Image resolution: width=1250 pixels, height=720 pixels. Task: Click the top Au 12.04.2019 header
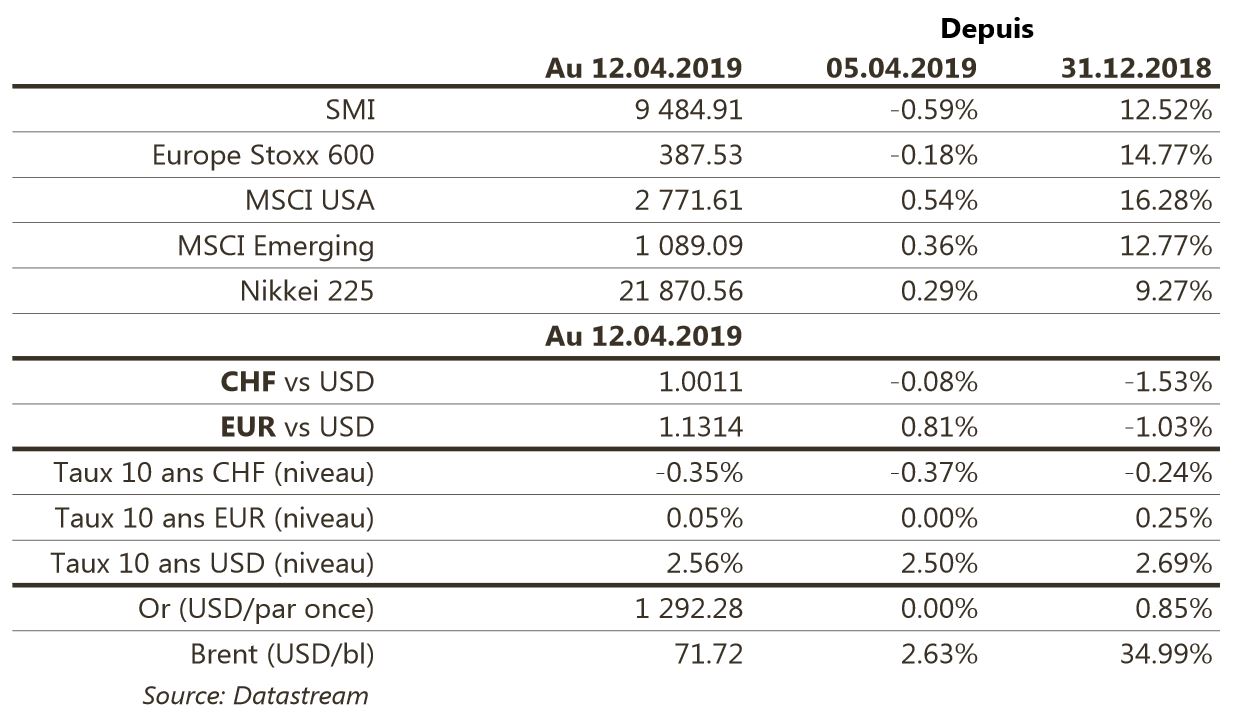coord(644,68)
